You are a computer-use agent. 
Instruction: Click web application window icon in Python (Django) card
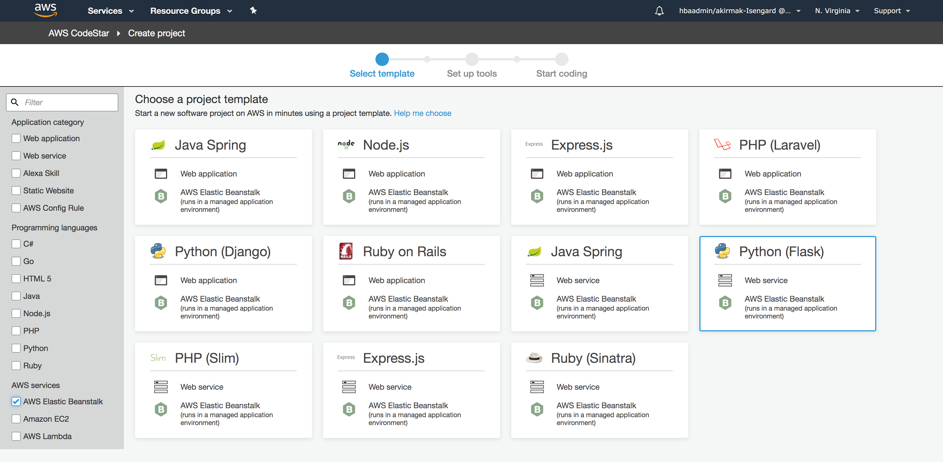pyautogui.click(x=161, y=280)
